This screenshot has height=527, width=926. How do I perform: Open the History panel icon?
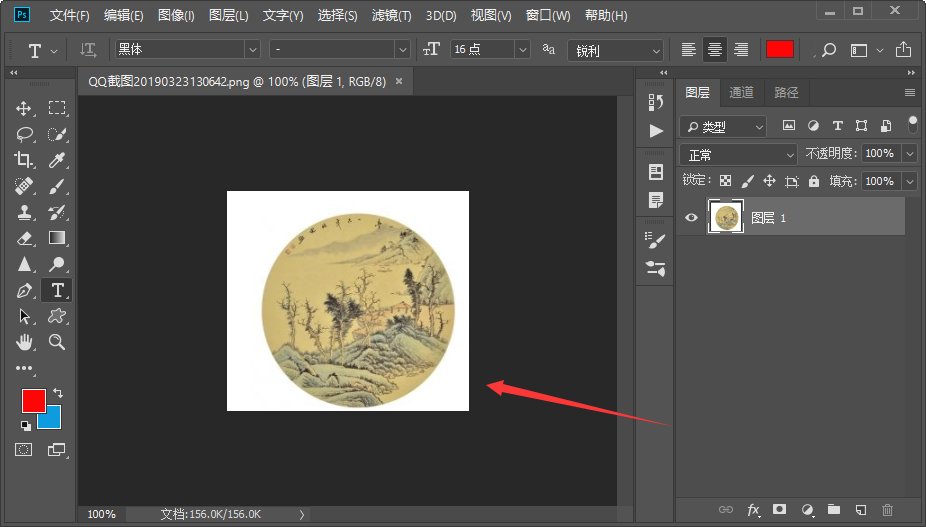(656, 102)
